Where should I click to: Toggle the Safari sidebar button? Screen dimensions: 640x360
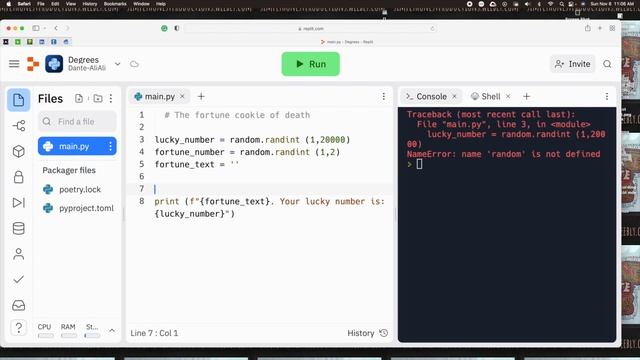[x=36, y=28]
